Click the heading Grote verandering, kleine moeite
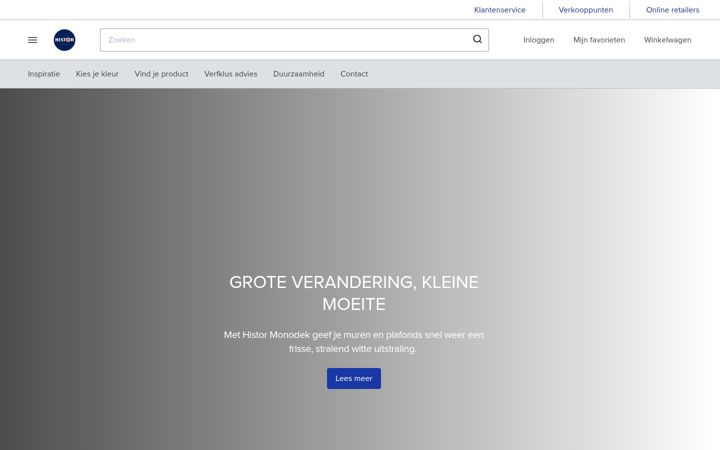720x450 pixels. coord(354,293)
